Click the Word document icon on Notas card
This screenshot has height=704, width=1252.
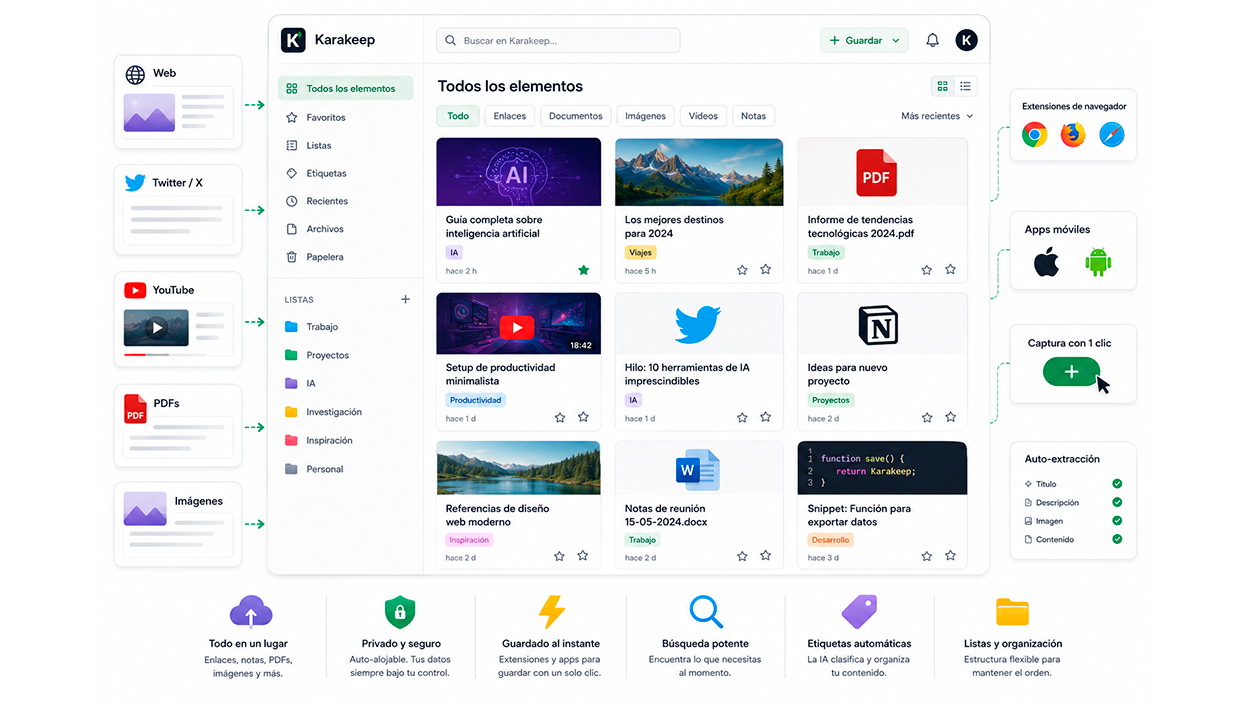(697, 470)
